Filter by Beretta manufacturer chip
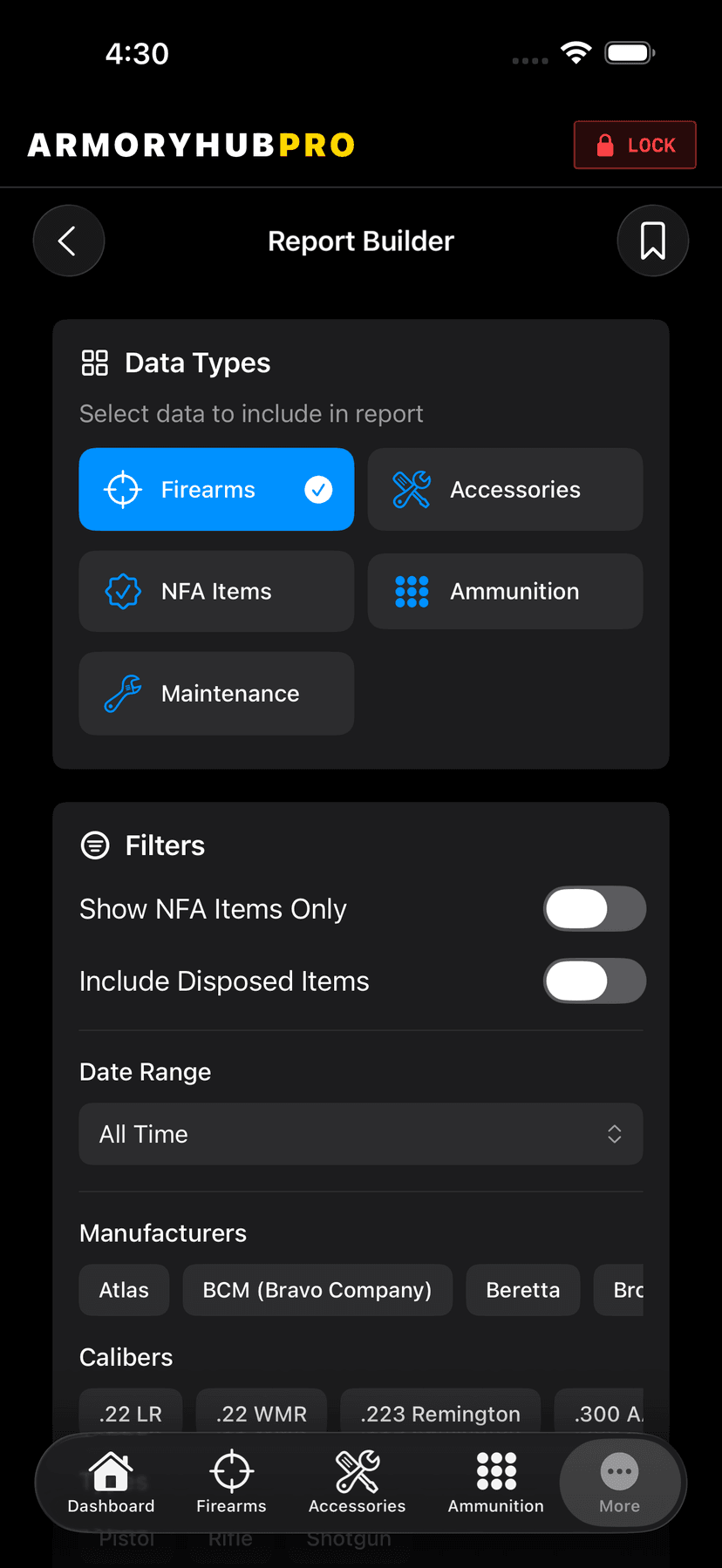This screenshot has height=1568, width=722. click(522, 1290)
